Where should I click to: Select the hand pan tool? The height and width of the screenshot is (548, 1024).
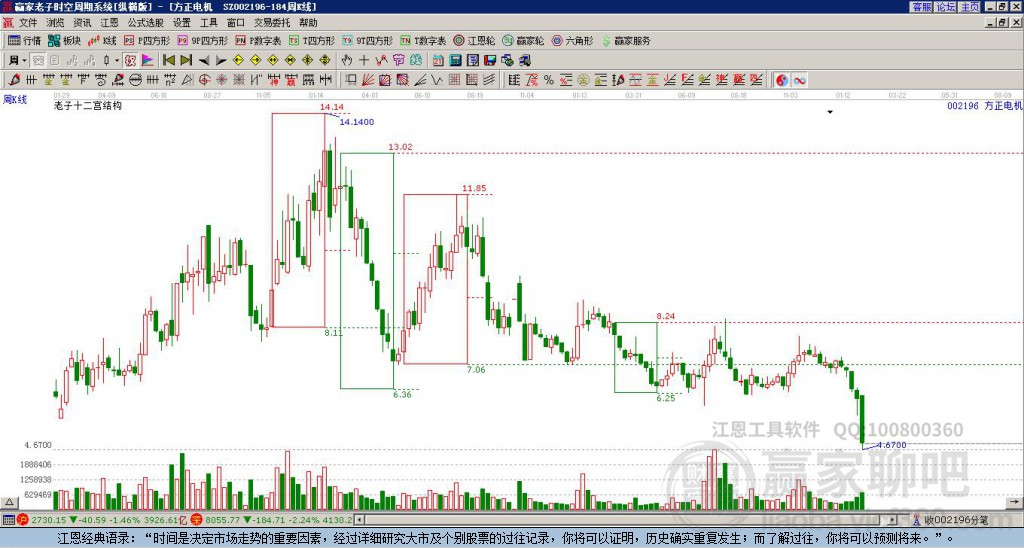point(347,61)
